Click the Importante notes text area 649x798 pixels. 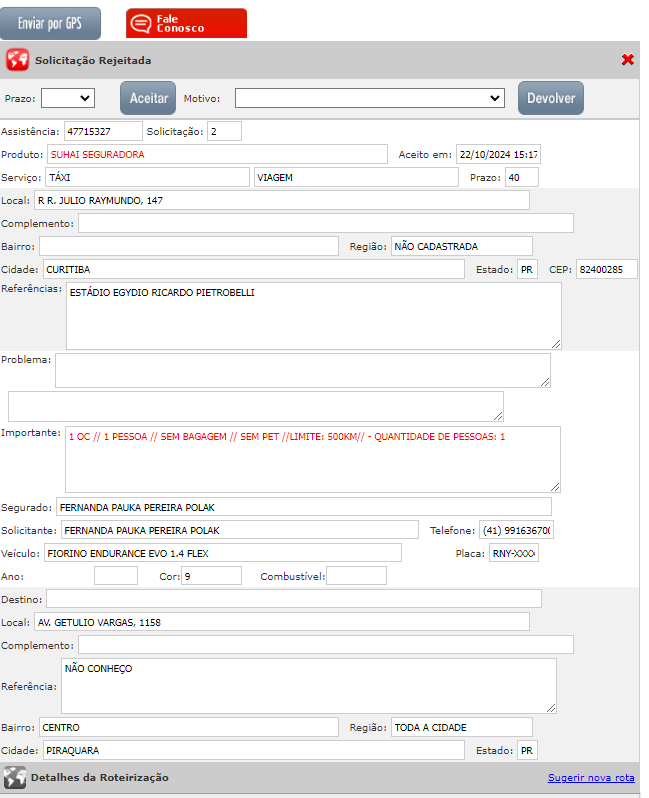coord(313,459)
